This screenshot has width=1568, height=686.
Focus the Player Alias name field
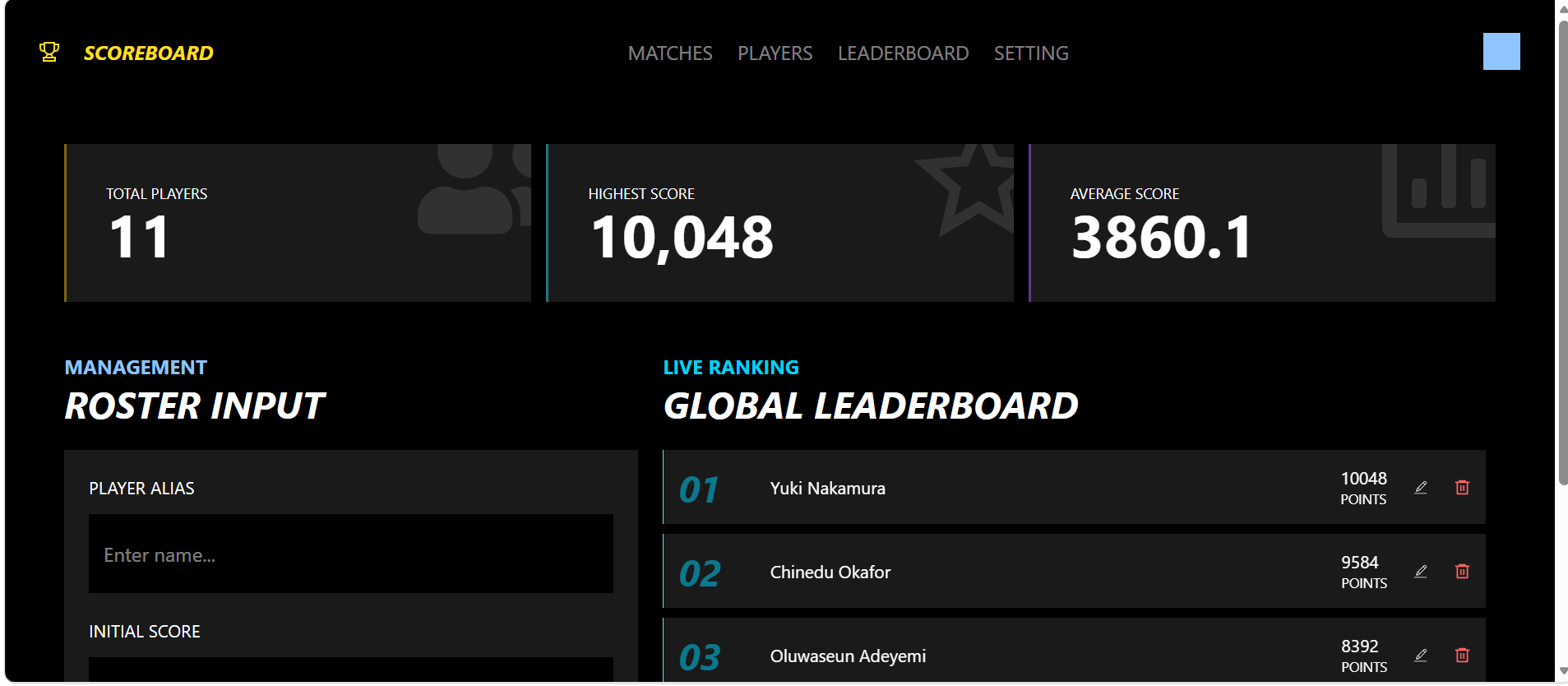click(x=351, y=554)
